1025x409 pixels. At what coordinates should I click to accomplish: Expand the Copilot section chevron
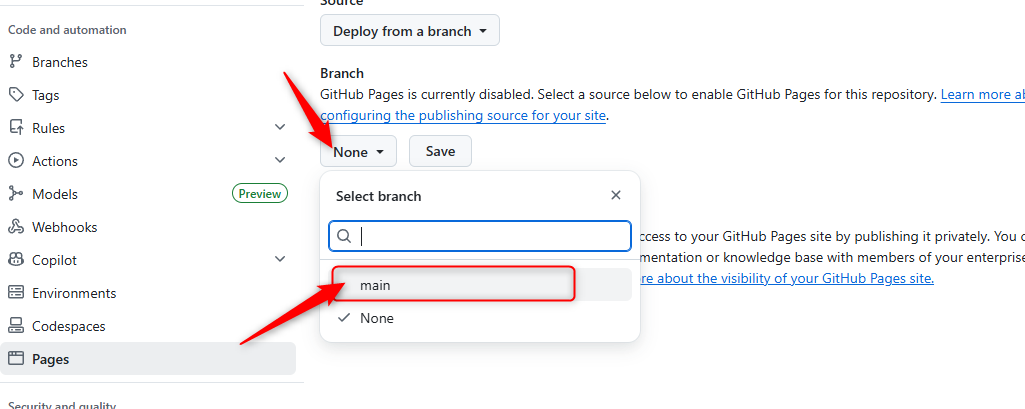pos(280,260)
